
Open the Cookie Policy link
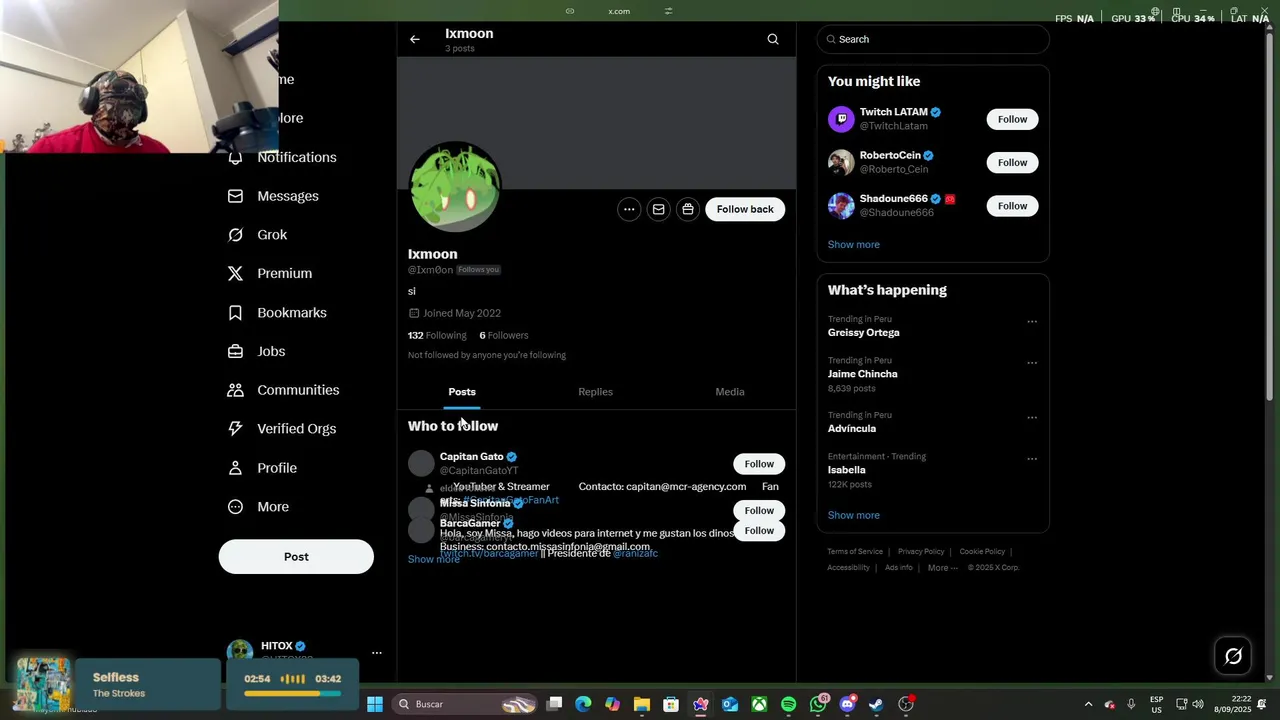click(x=982, y=552)
